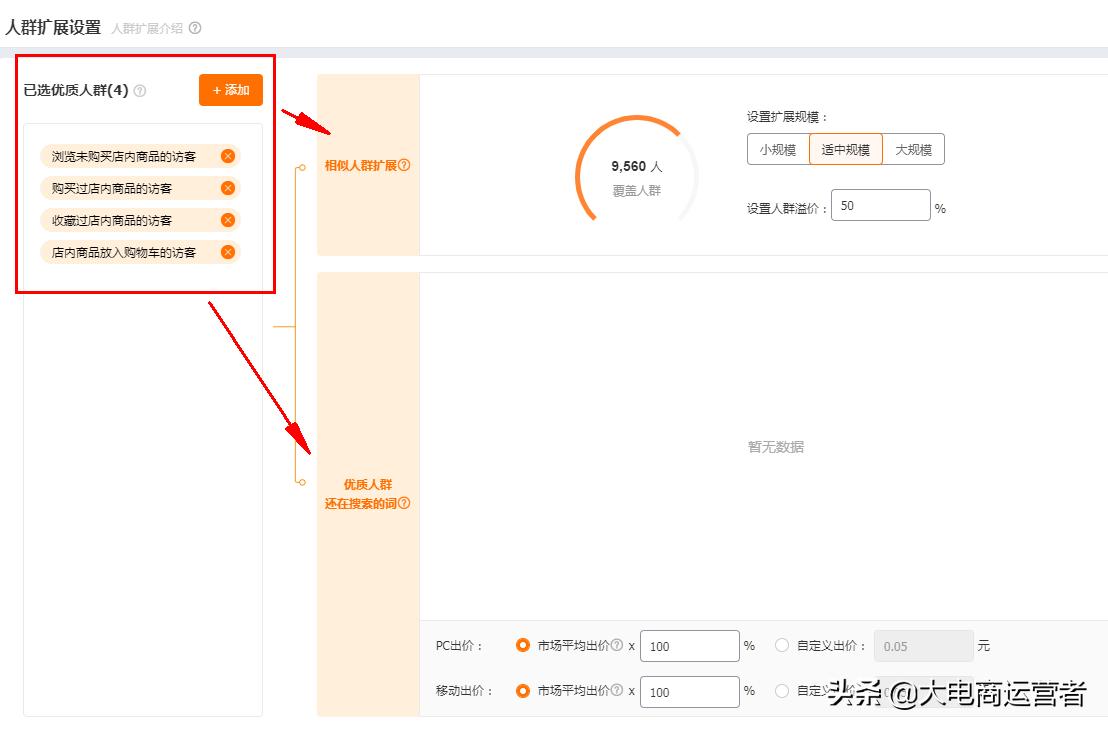Select 小规模 expansion scale

point(778,149)
